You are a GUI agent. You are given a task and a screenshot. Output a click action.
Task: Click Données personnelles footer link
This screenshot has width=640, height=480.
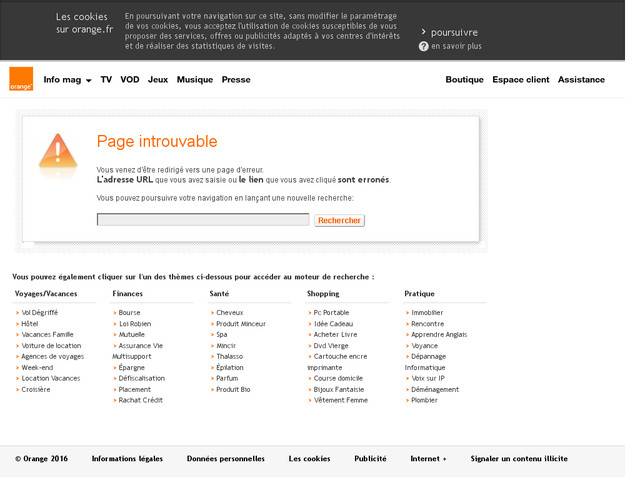(x=225, y=459)
